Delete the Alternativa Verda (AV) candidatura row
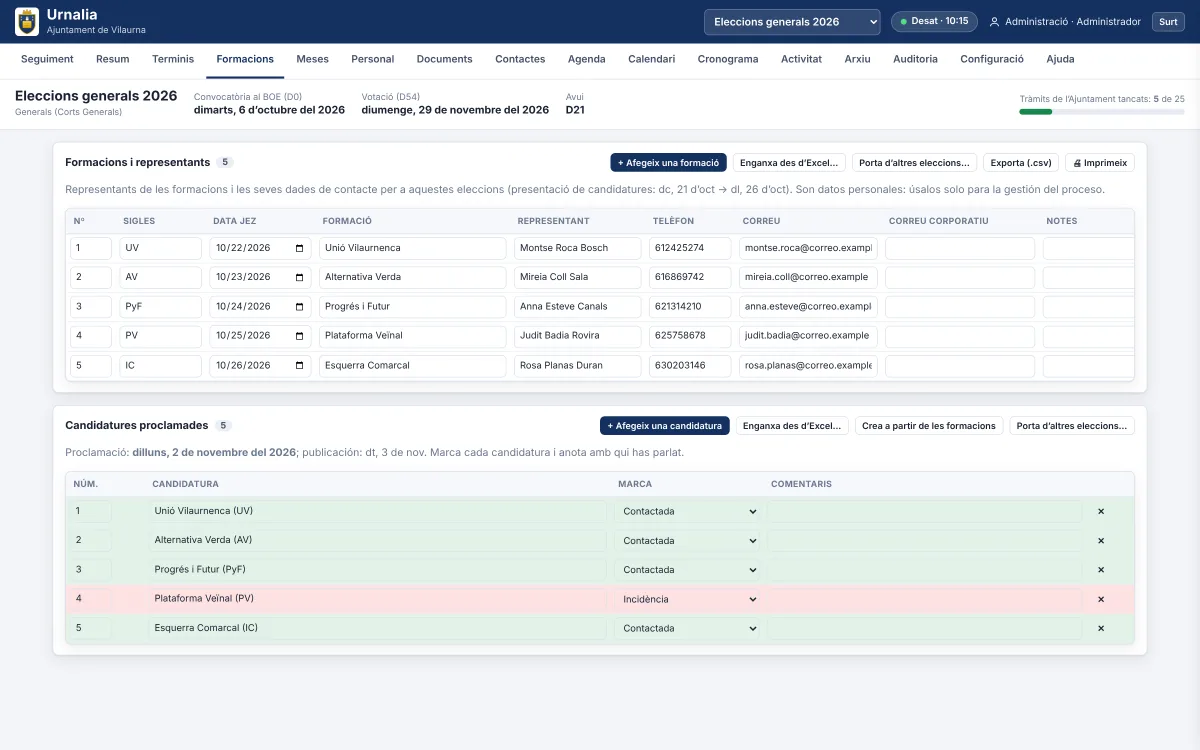This screenshot has height=750, width=1200. coord(1101,541)
